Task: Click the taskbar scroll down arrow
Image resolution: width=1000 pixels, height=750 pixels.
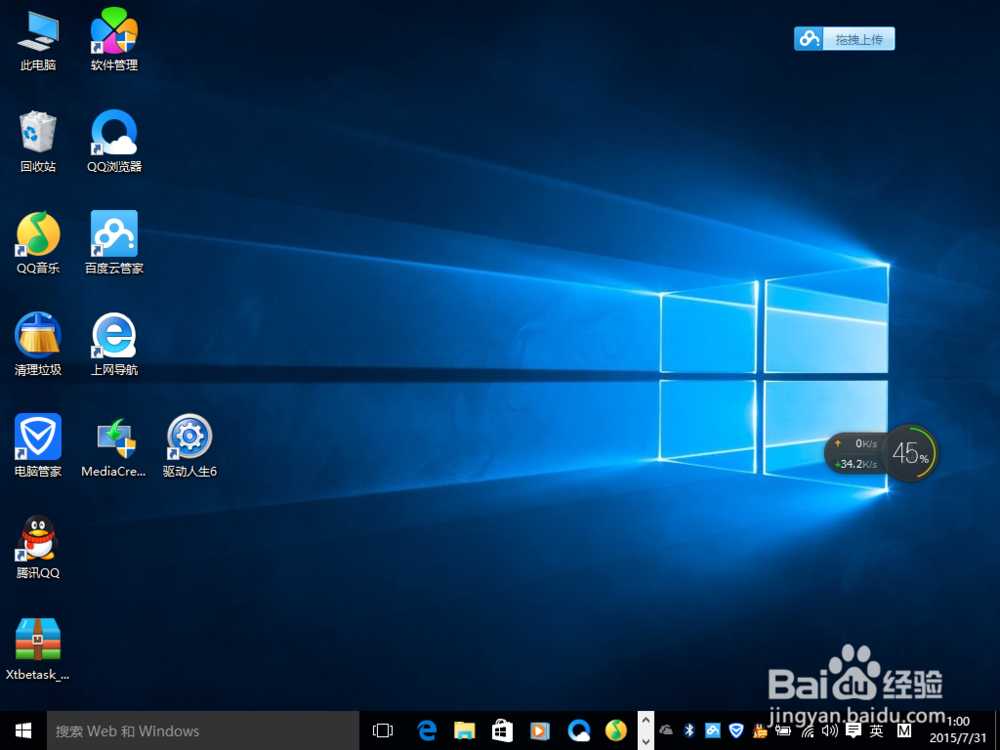Action: [645, 741]
